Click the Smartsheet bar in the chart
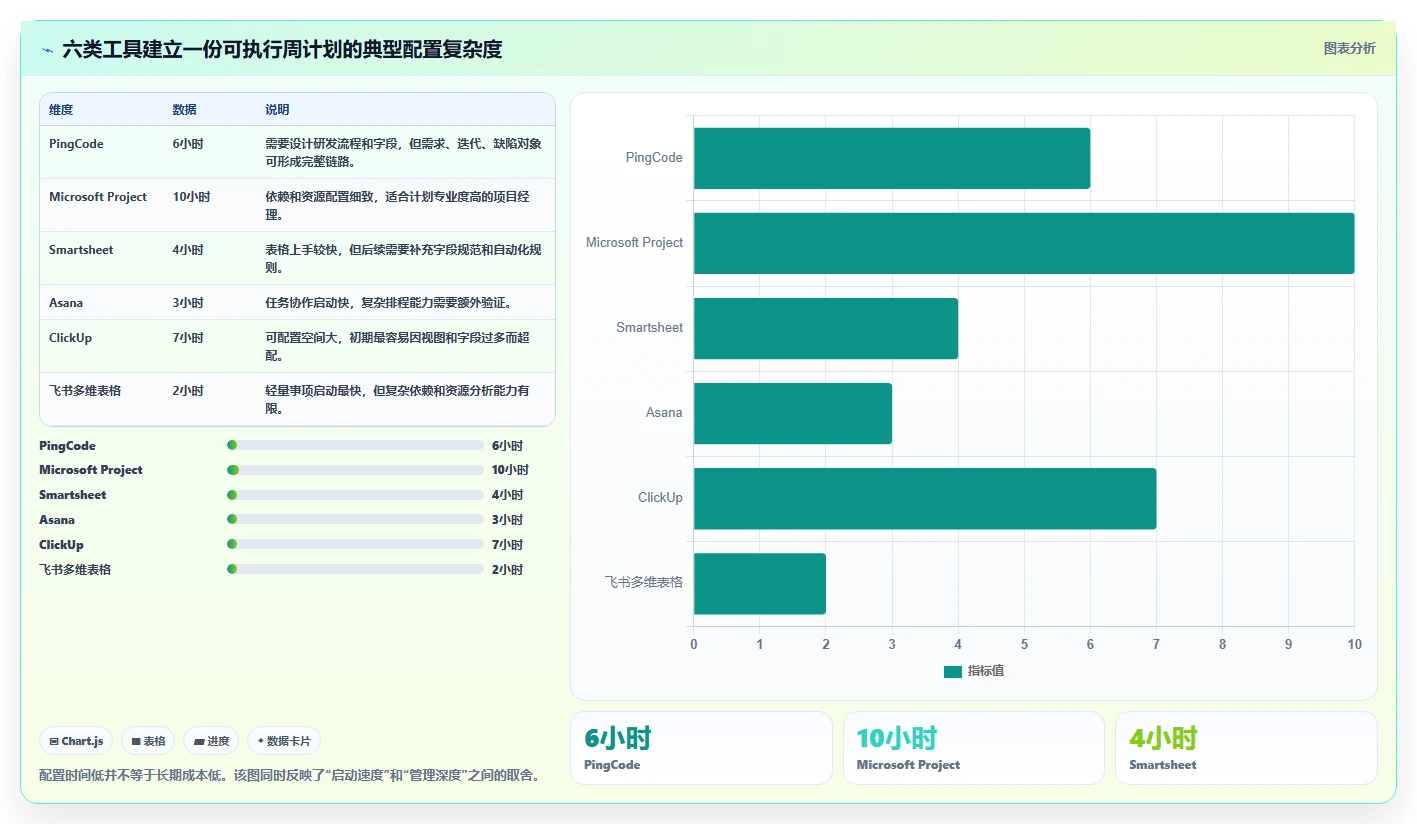Screen dimensions: 1417x824 [826, 328]
